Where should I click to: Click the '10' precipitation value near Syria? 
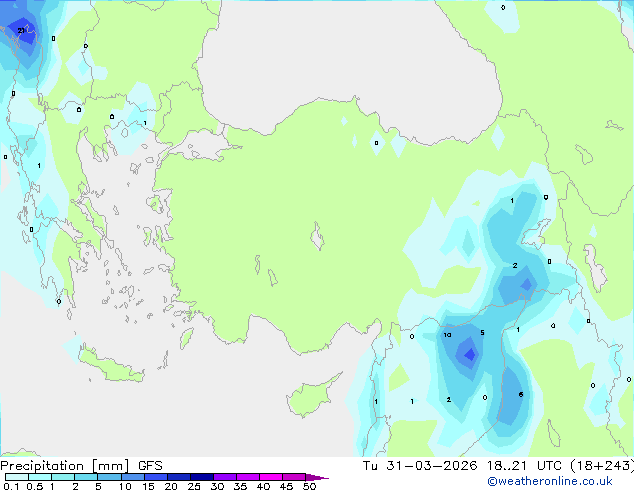[447, 335]
